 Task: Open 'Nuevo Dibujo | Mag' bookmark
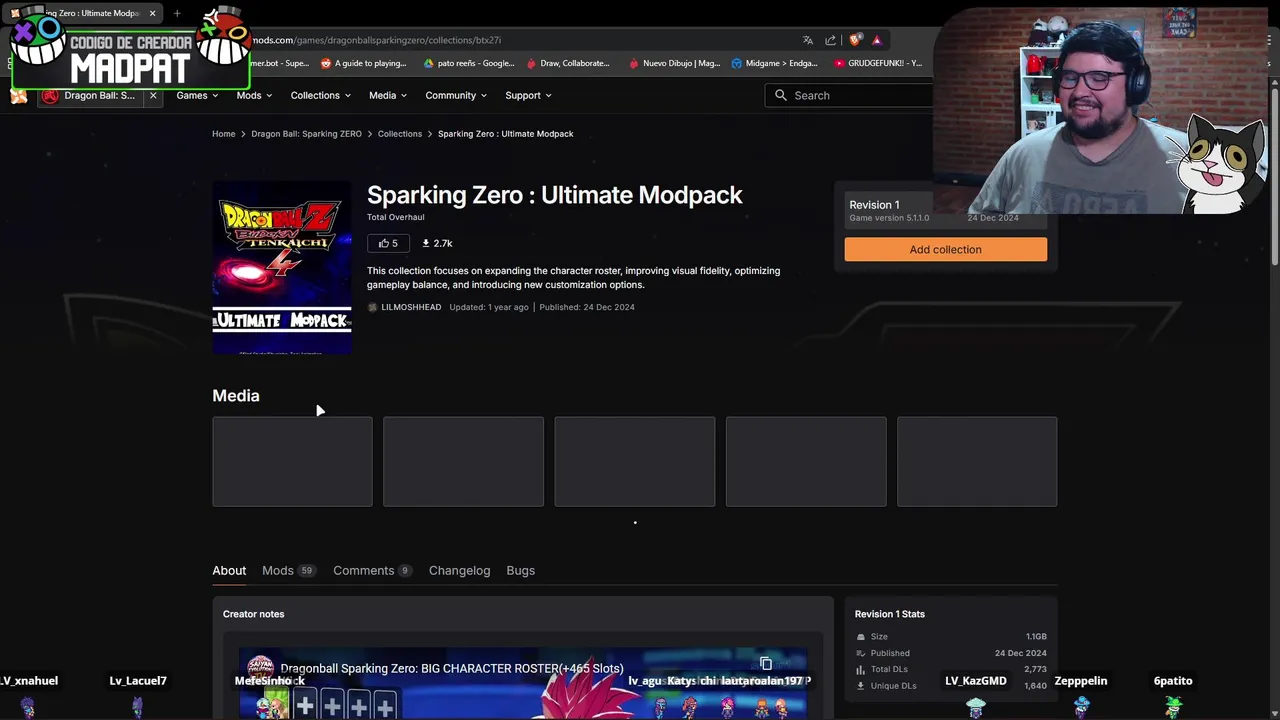(674, 63)
